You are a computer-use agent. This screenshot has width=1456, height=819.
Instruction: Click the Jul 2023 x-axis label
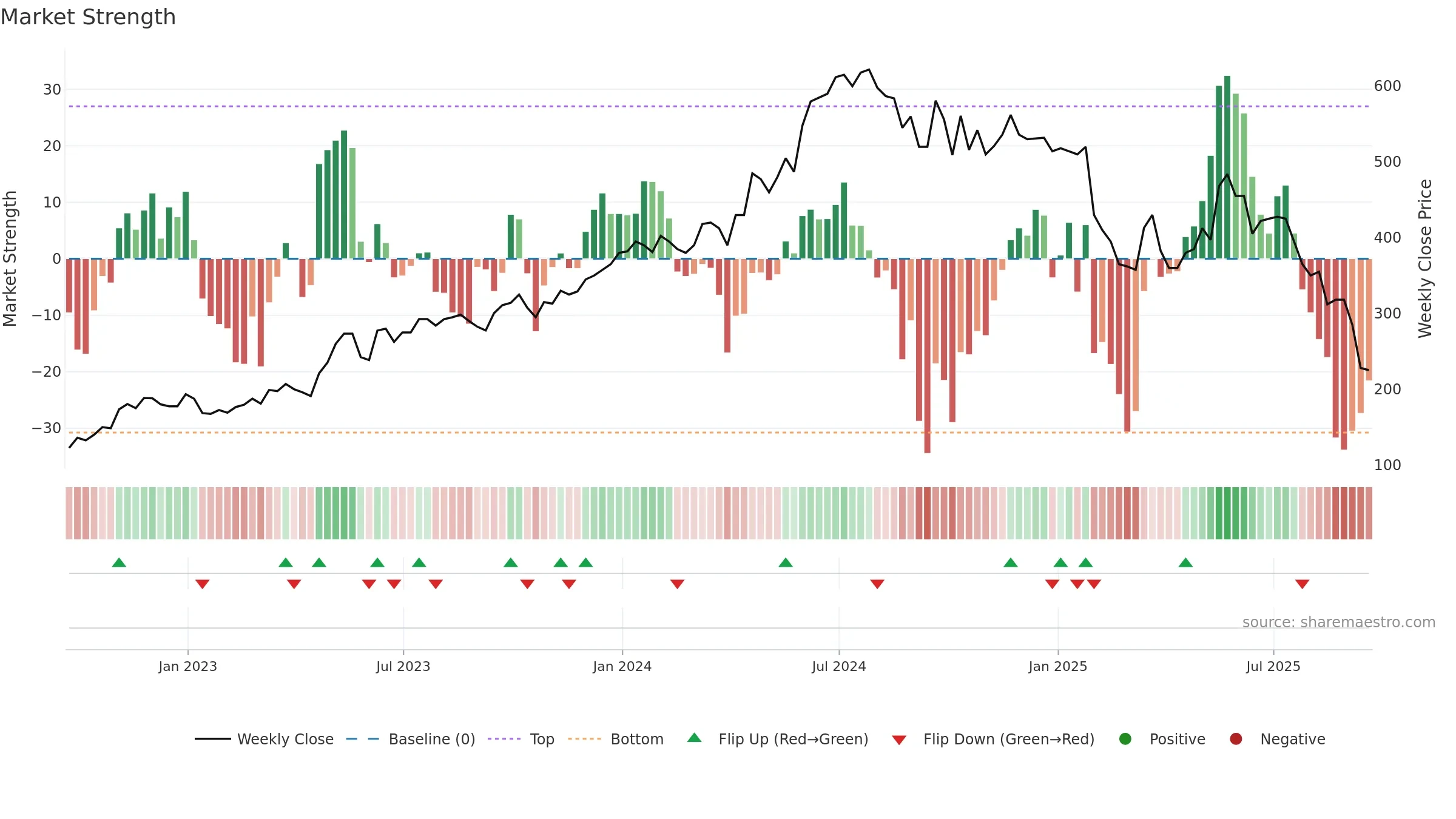403,666
